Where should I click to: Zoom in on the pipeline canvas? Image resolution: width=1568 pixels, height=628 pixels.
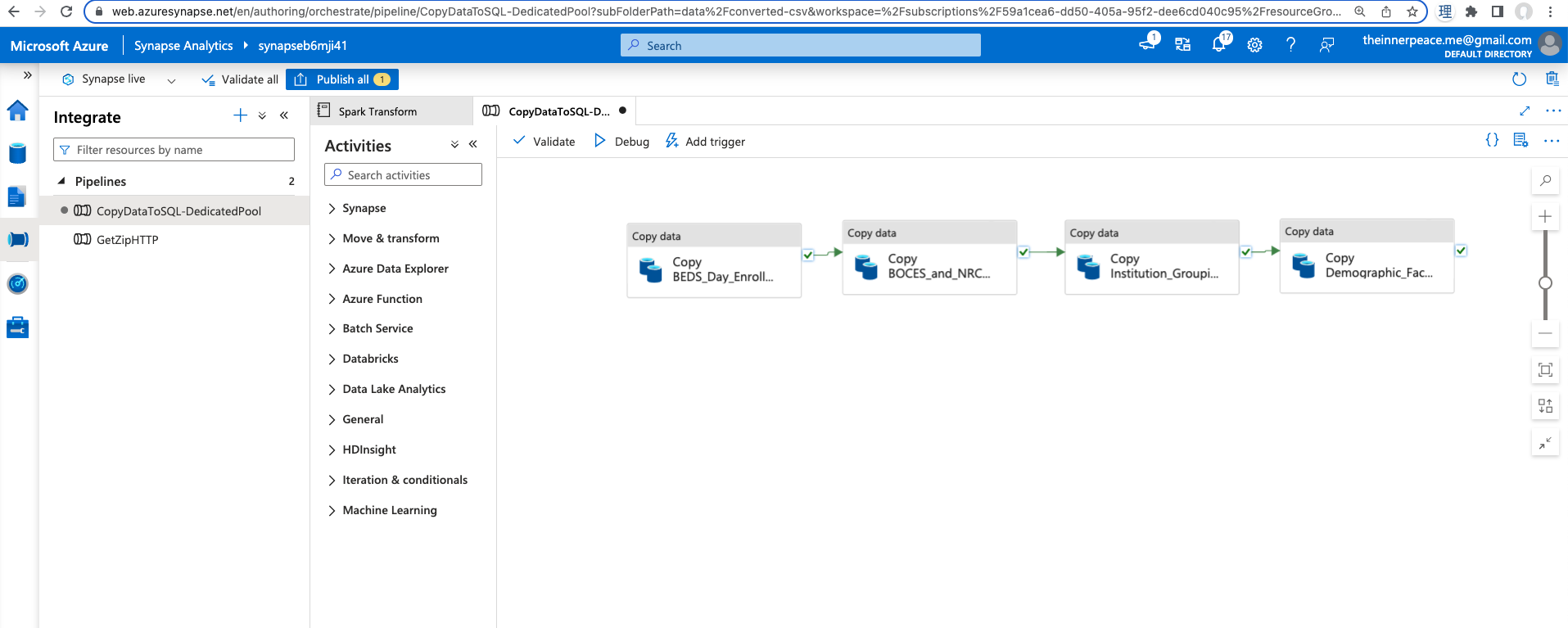point(1545,216)
